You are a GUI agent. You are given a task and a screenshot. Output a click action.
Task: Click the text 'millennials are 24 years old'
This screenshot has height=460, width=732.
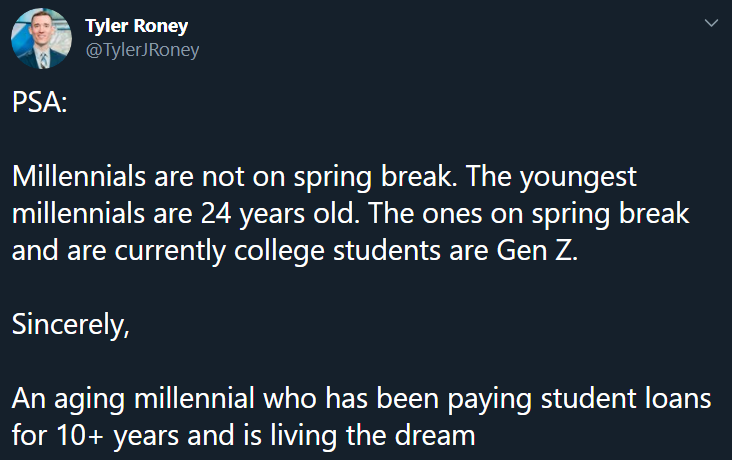(186, 214)
